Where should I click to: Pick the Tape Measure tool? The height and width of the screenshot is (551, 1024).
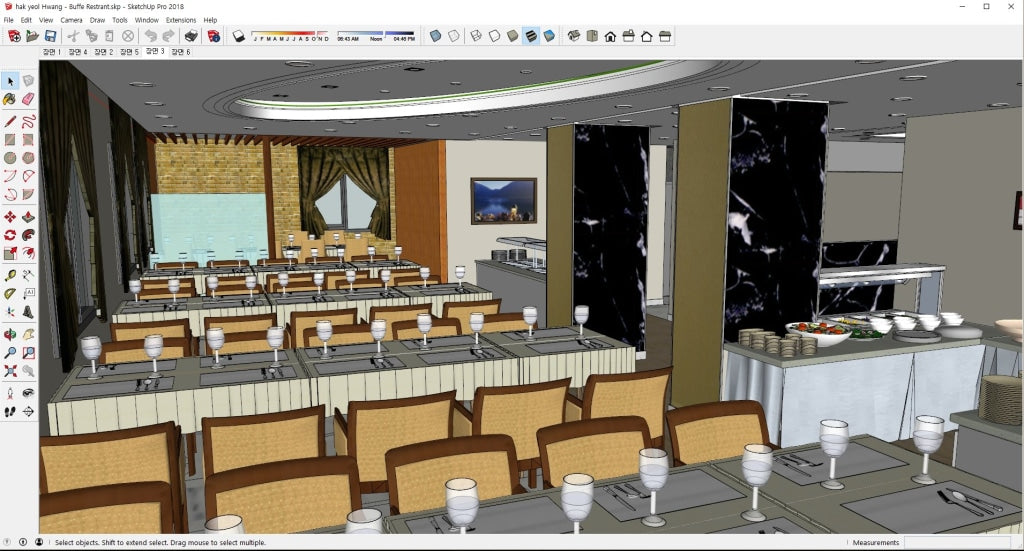coord(10,276)
